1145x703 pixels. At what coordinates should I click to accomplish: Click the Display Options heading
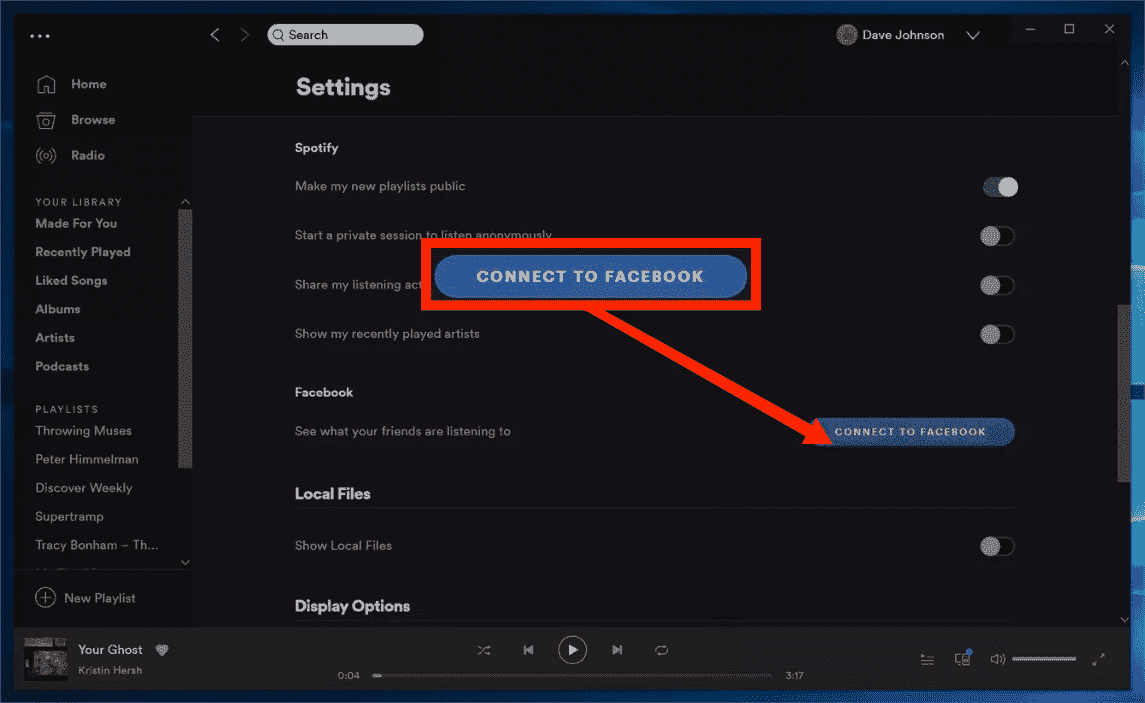[352, 606]
